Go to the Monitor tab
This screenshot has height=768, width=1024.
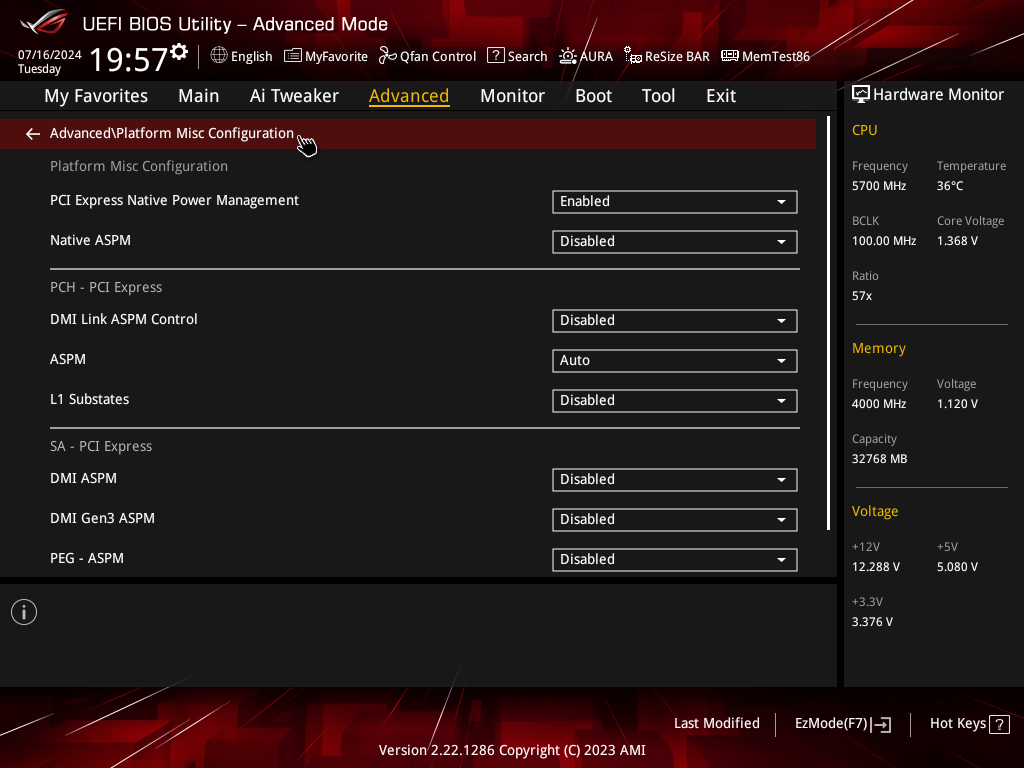pos(512,96)
